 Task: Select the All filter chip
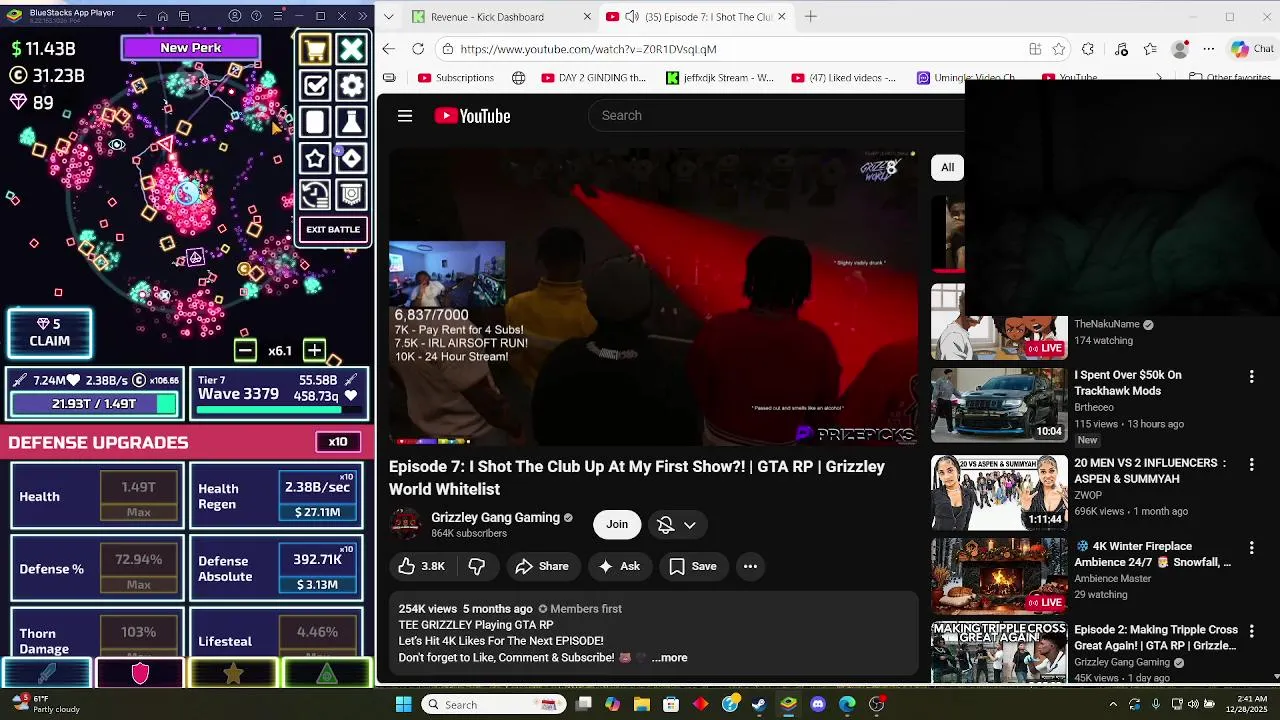coord(947,167)
